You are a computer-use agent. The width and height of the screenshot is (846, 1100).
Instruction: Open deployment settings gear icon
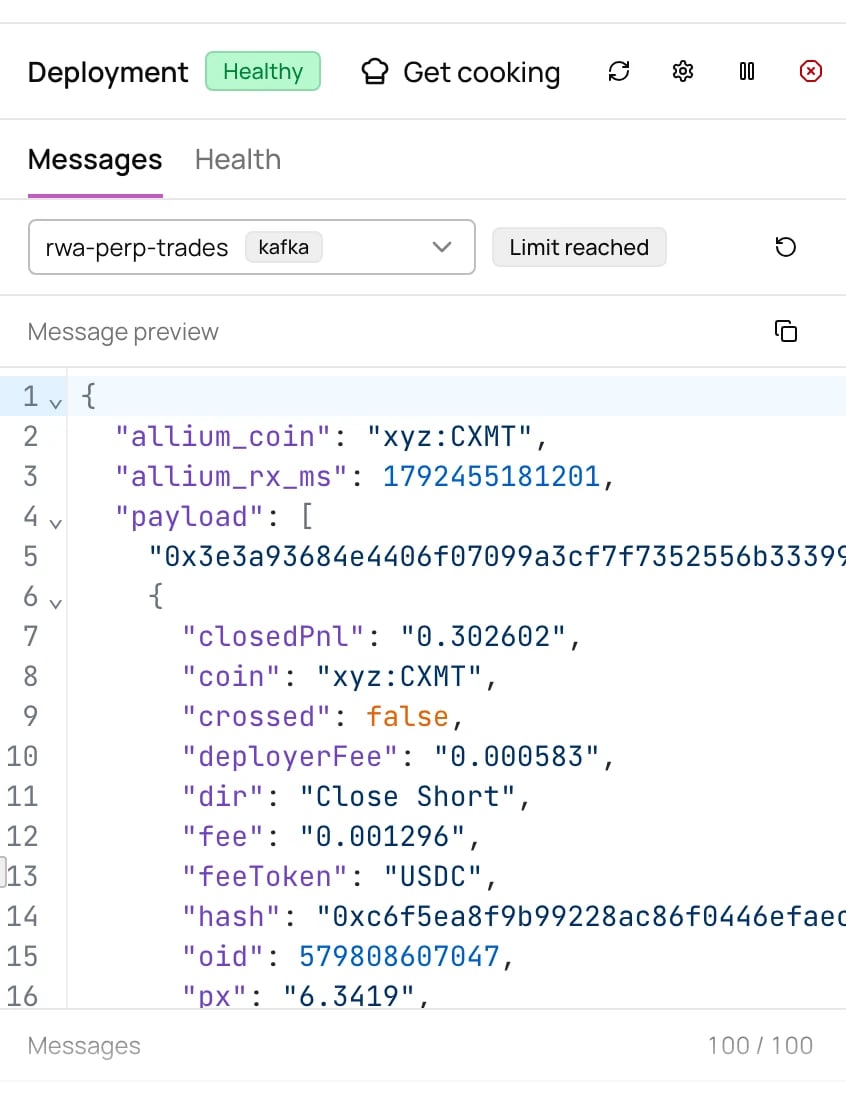pyautogui.click(x=683, y=72)
